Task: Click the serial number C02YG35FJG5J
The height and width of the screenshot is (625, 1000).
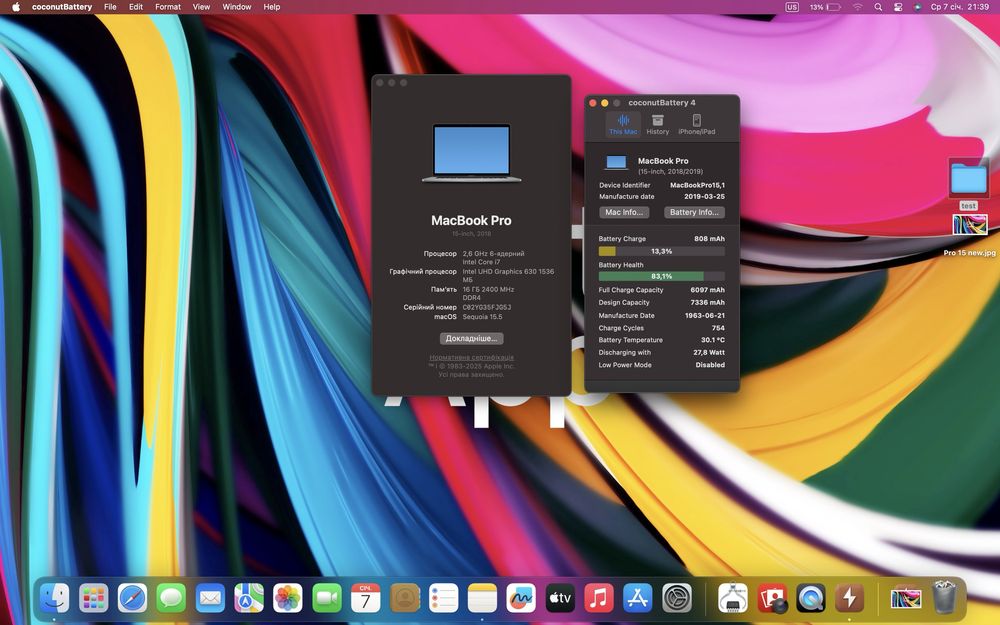Action: (487, 307)
